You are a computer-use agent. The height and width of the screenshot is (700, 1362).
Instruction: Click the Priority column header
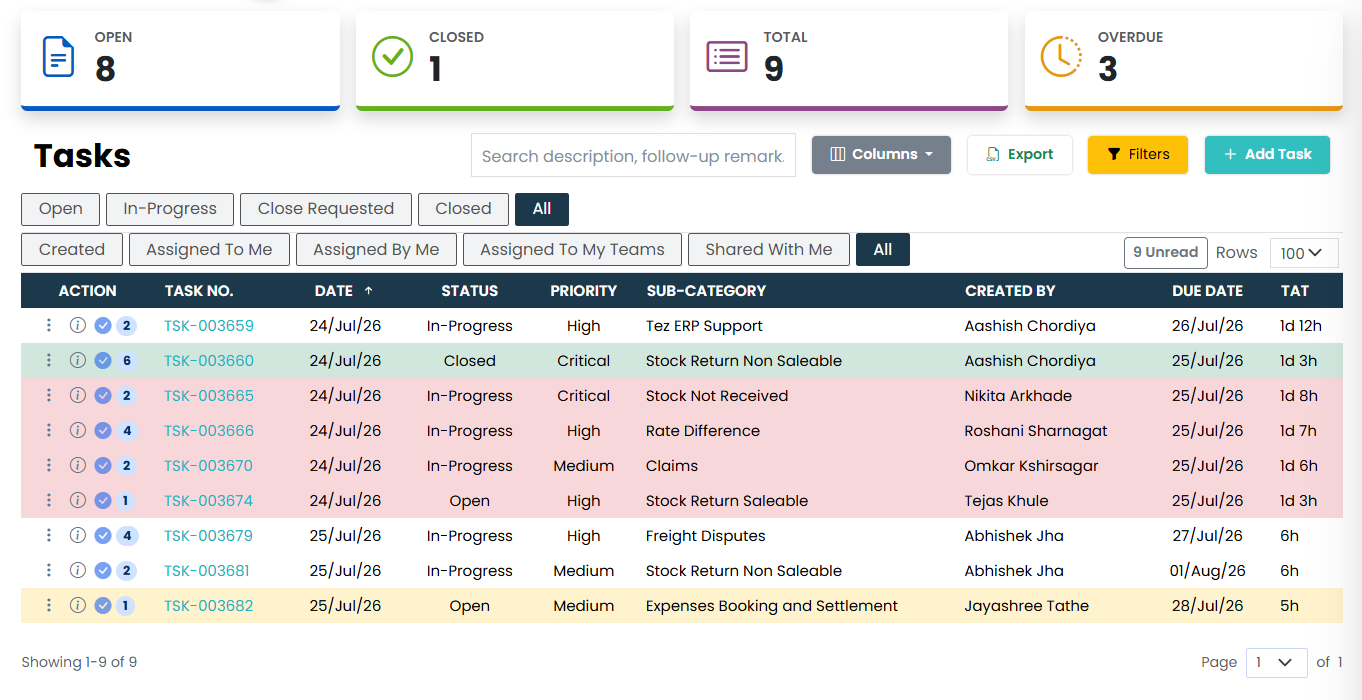tap(583, 291)
